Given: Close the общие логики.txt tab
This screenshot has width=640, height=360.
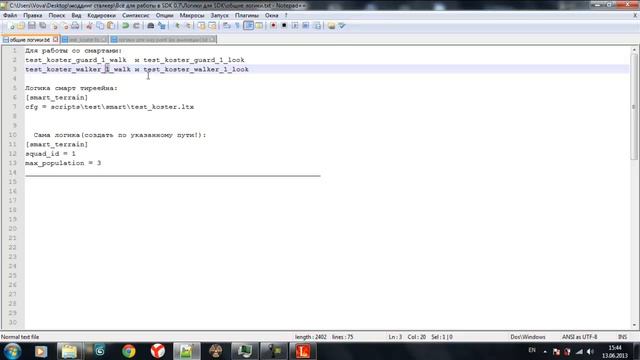Looking at the screenshot, I should [56, 40].
